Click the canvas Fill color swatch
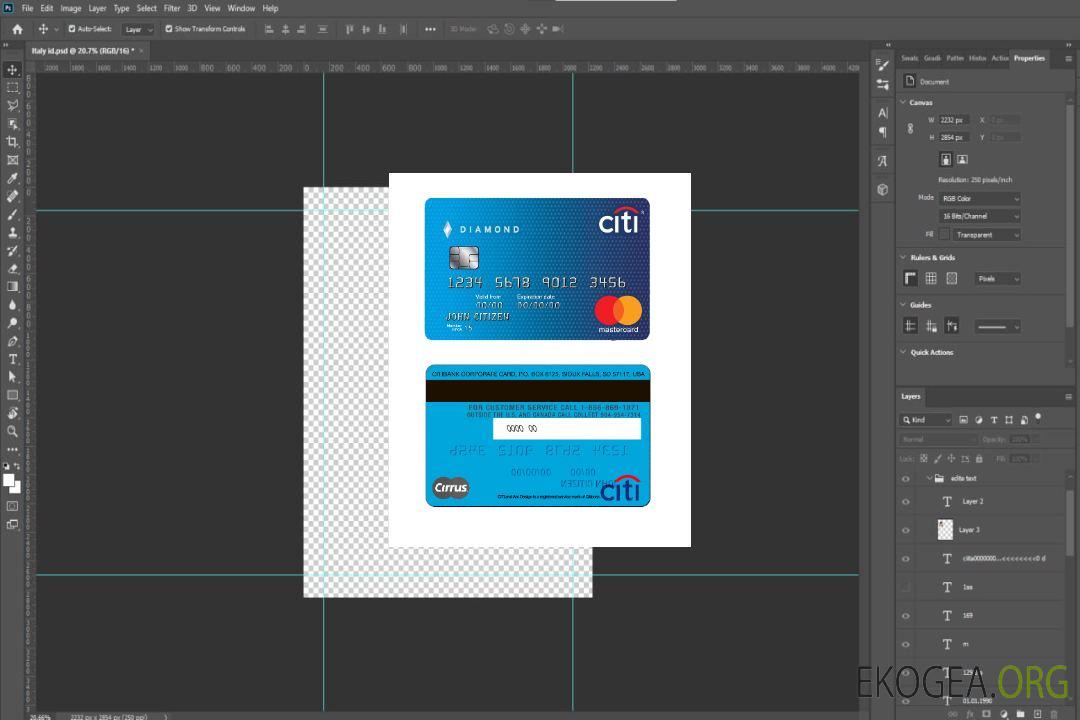Image resolution: width=1080 pixels, height=720 pixels. [x=944, y=234]
